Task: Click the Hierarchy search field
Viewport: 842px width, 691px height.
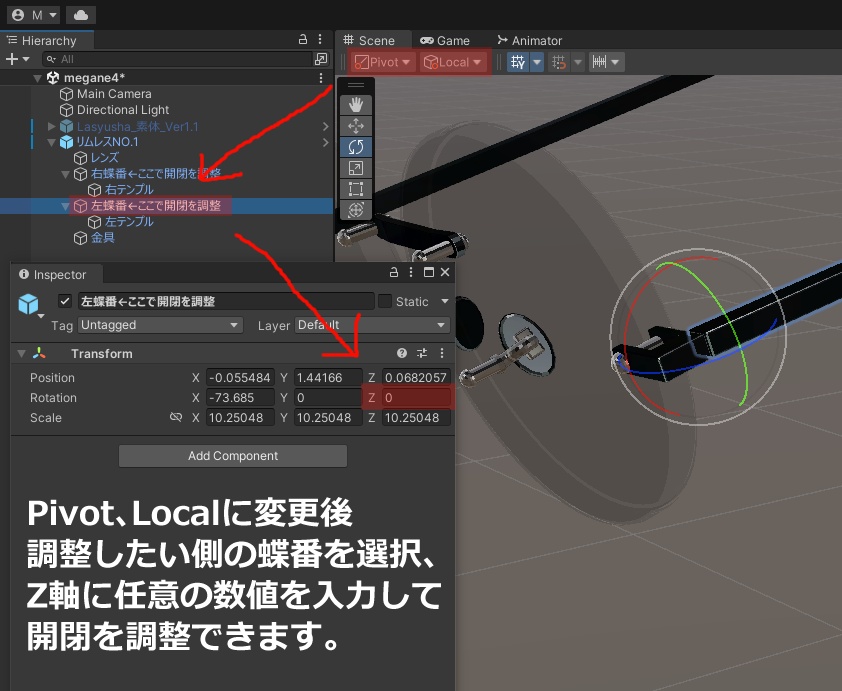Action: tap(177, 59)
